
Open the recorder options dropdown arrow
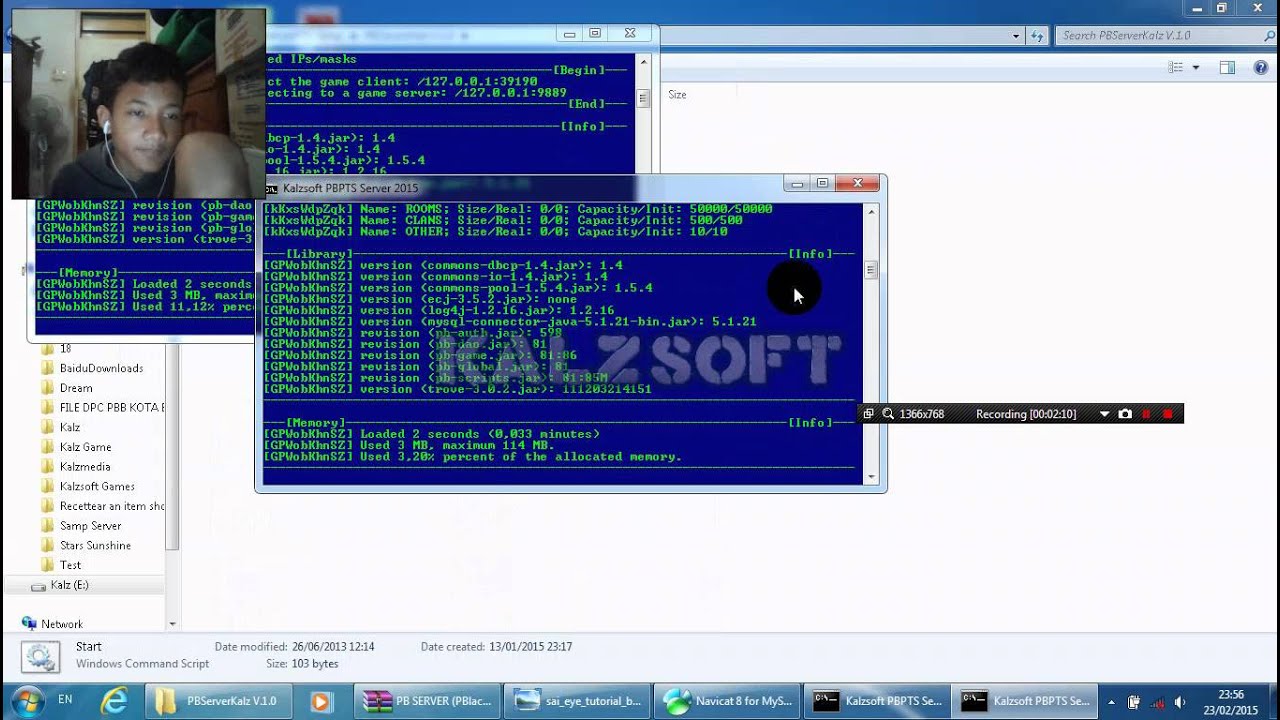coord(1104,414)
